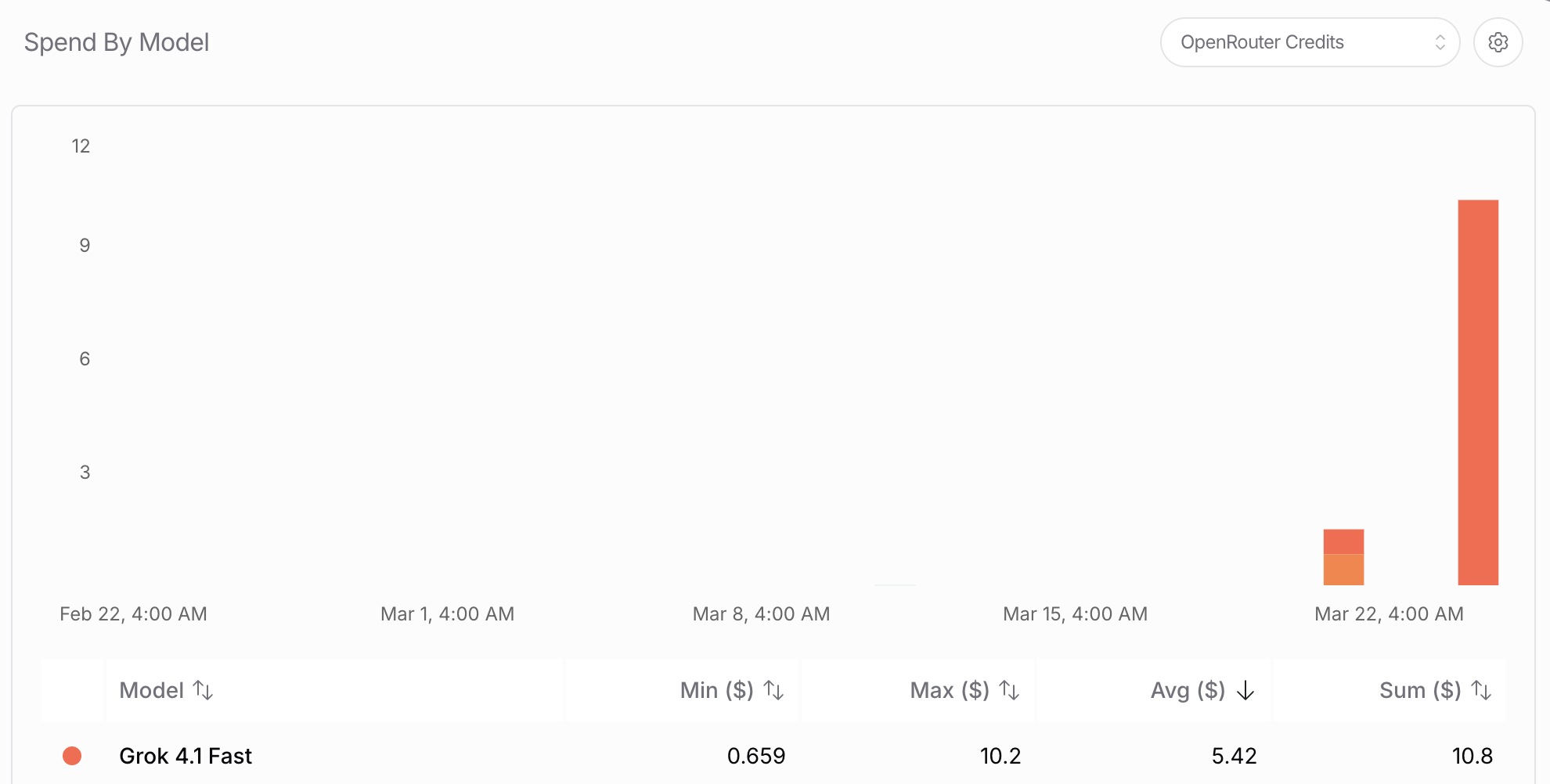Image resolution: width=1550 pixels, height=784 pixels.
Task: Click the Max ($) column header
Action: 918,690
